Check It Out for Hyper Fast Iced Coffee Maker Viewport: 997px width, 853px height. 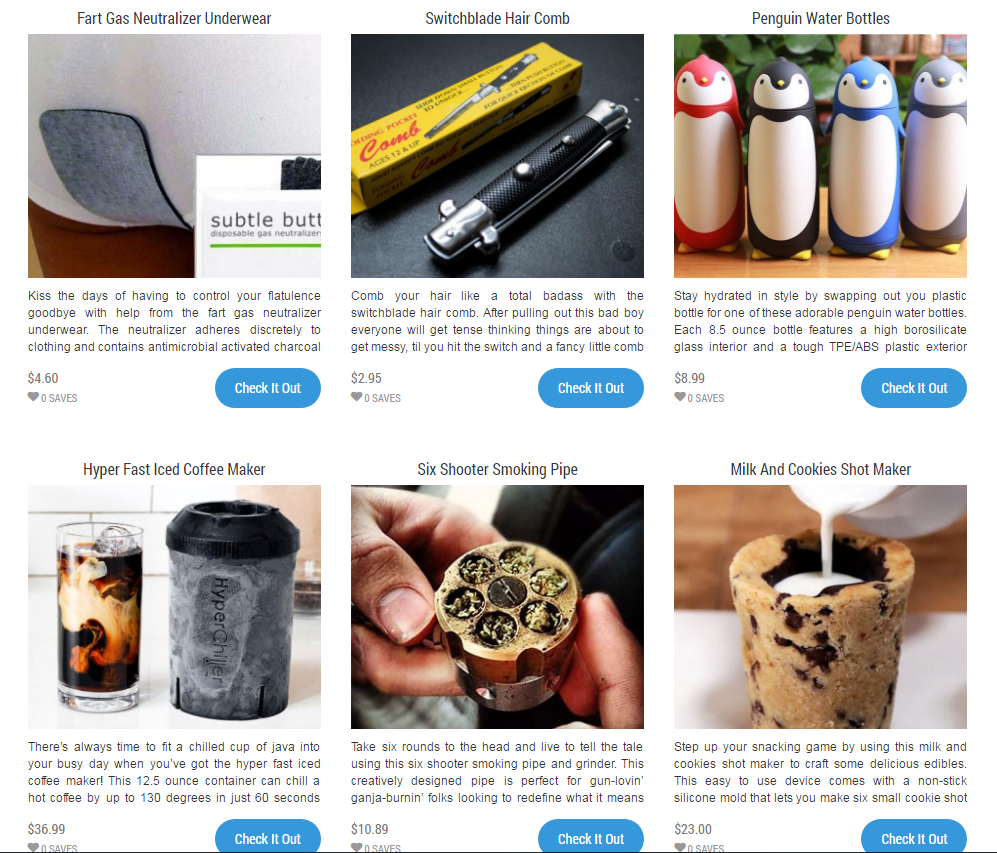[x=268, y=836]
